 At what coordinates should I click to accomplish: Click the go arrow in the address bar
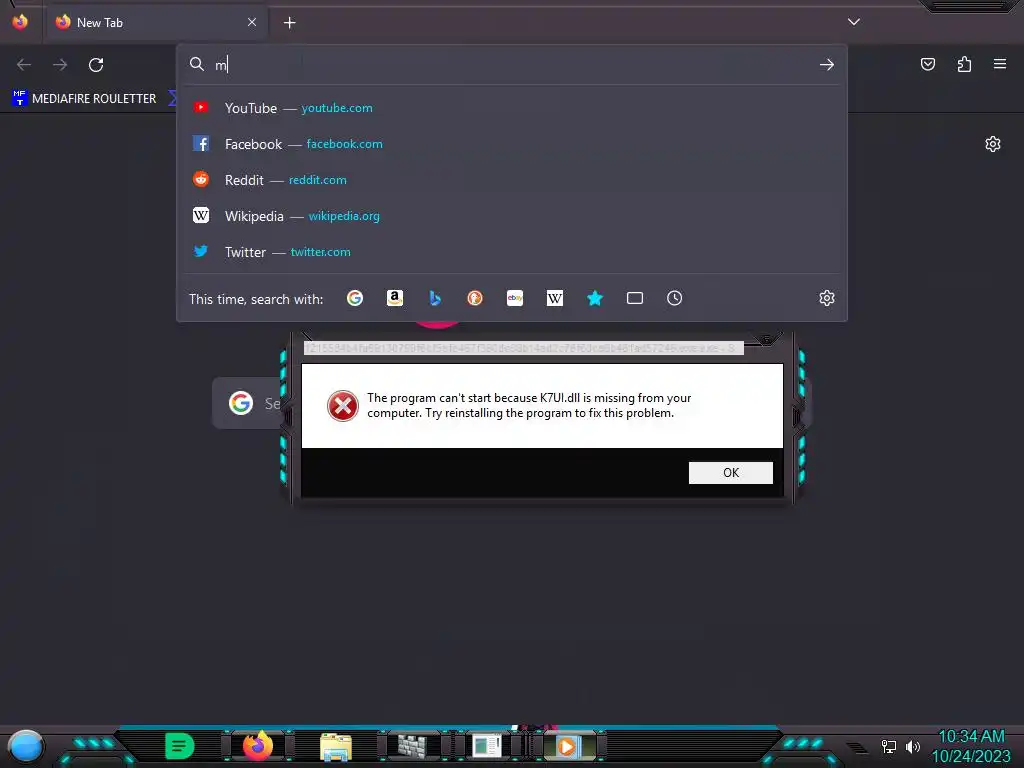click(x=827, y=65)
